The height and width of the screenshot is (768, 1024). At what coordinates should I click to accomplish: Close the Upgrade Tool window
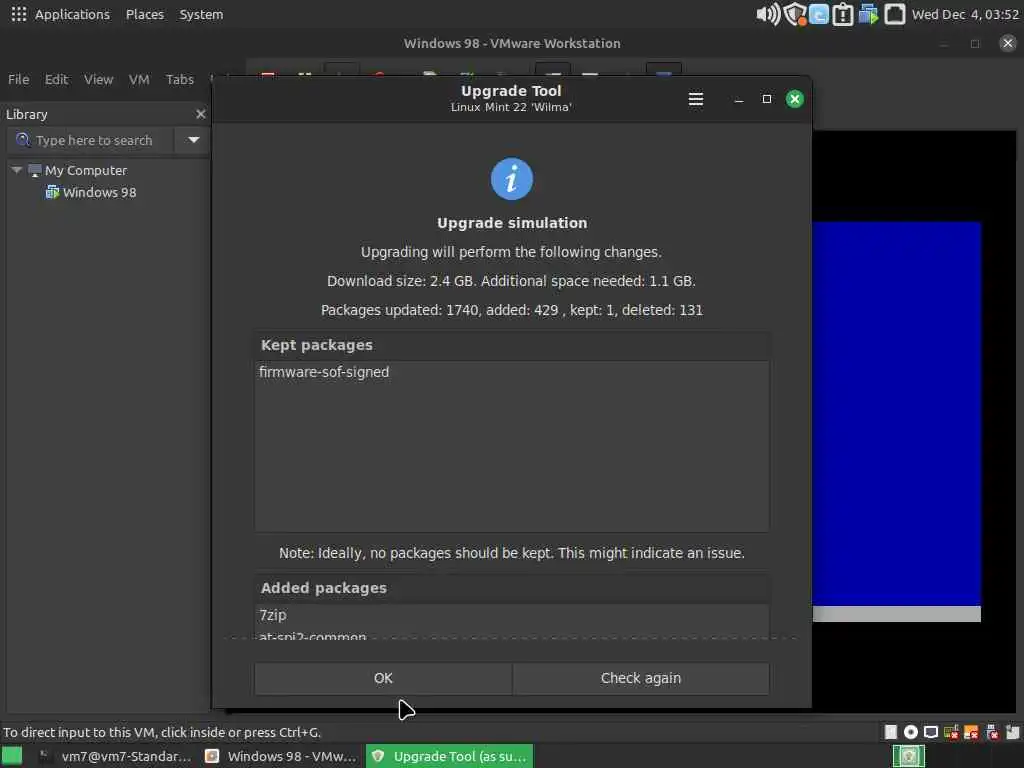pyautogui.click(x=794, y=99)
